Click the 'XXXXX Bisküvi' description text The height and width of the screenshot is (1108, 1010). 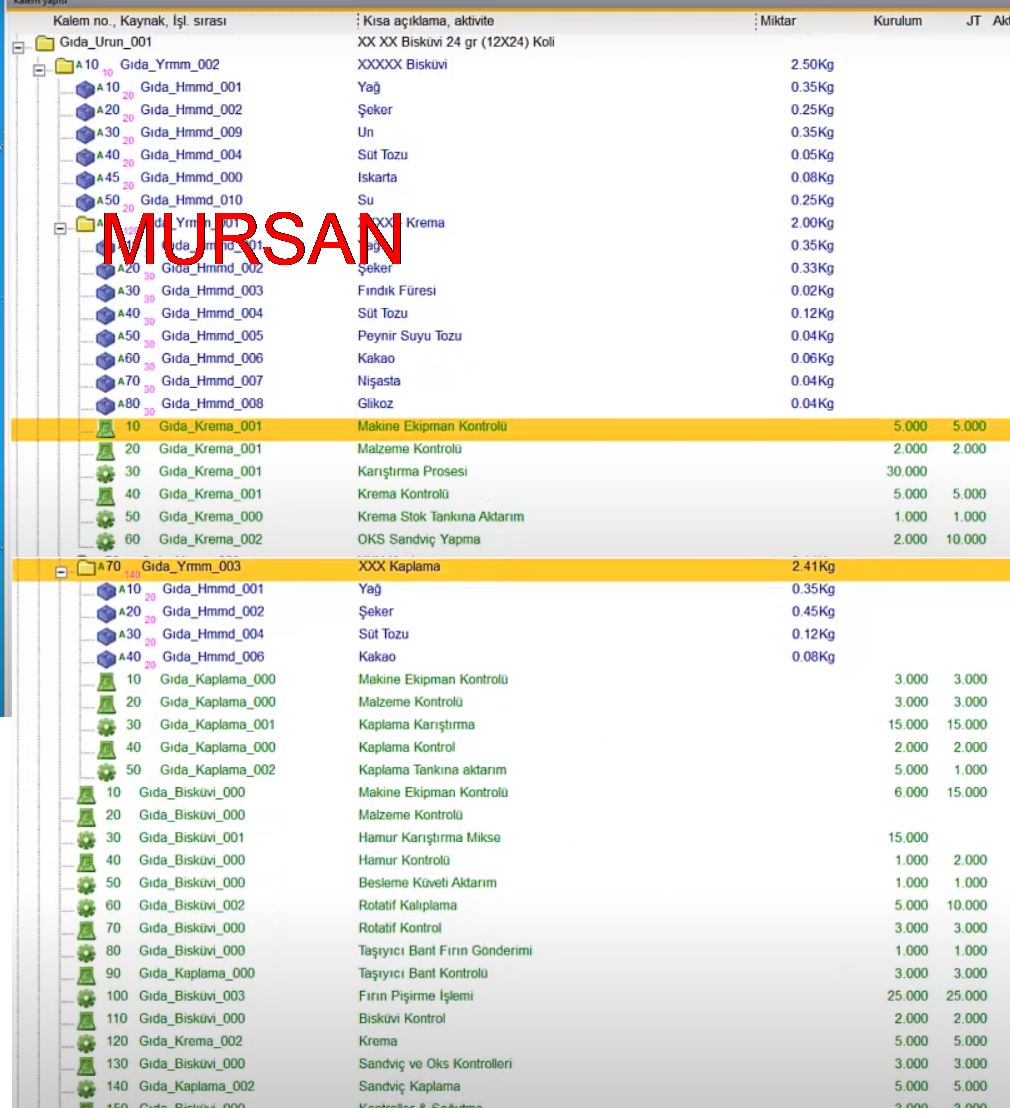coord(402,64)
